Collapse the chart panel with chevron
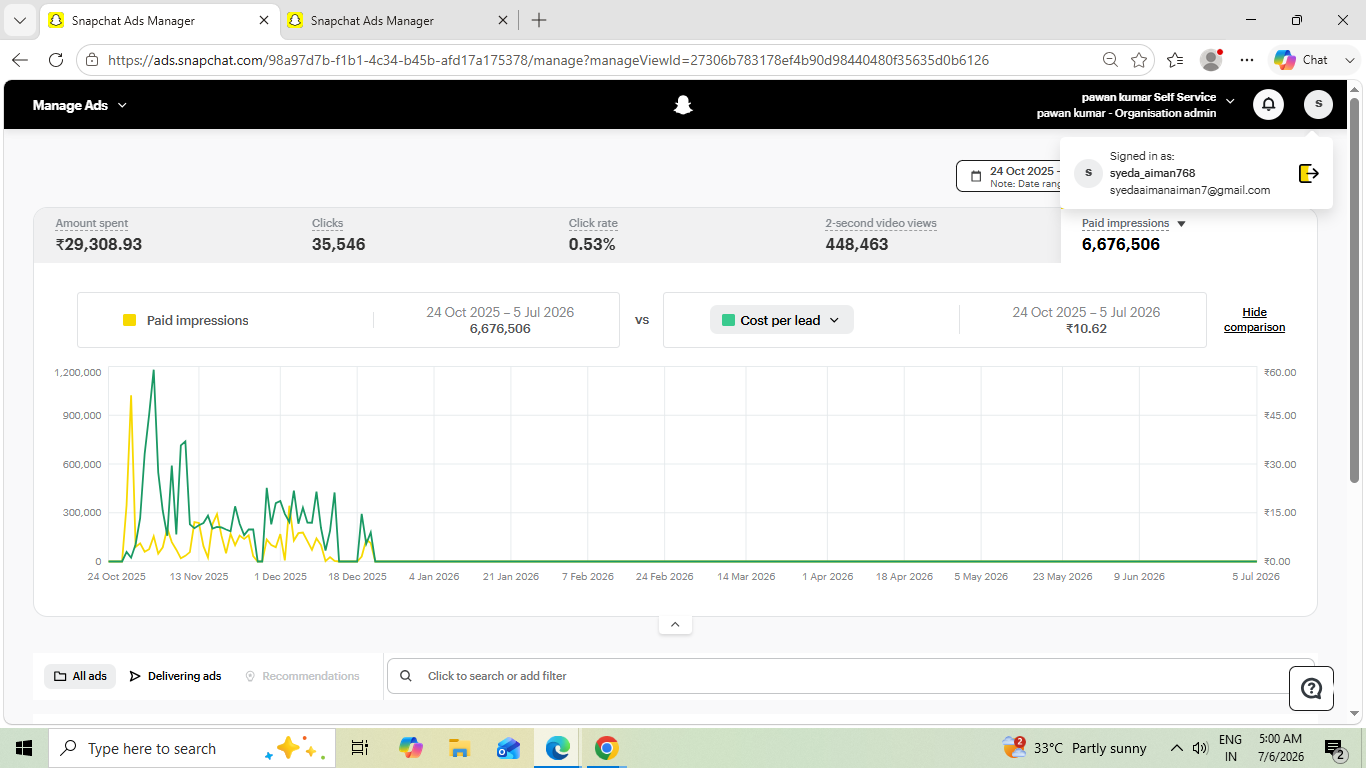The image size is (1366, 768). coord(675,624)
